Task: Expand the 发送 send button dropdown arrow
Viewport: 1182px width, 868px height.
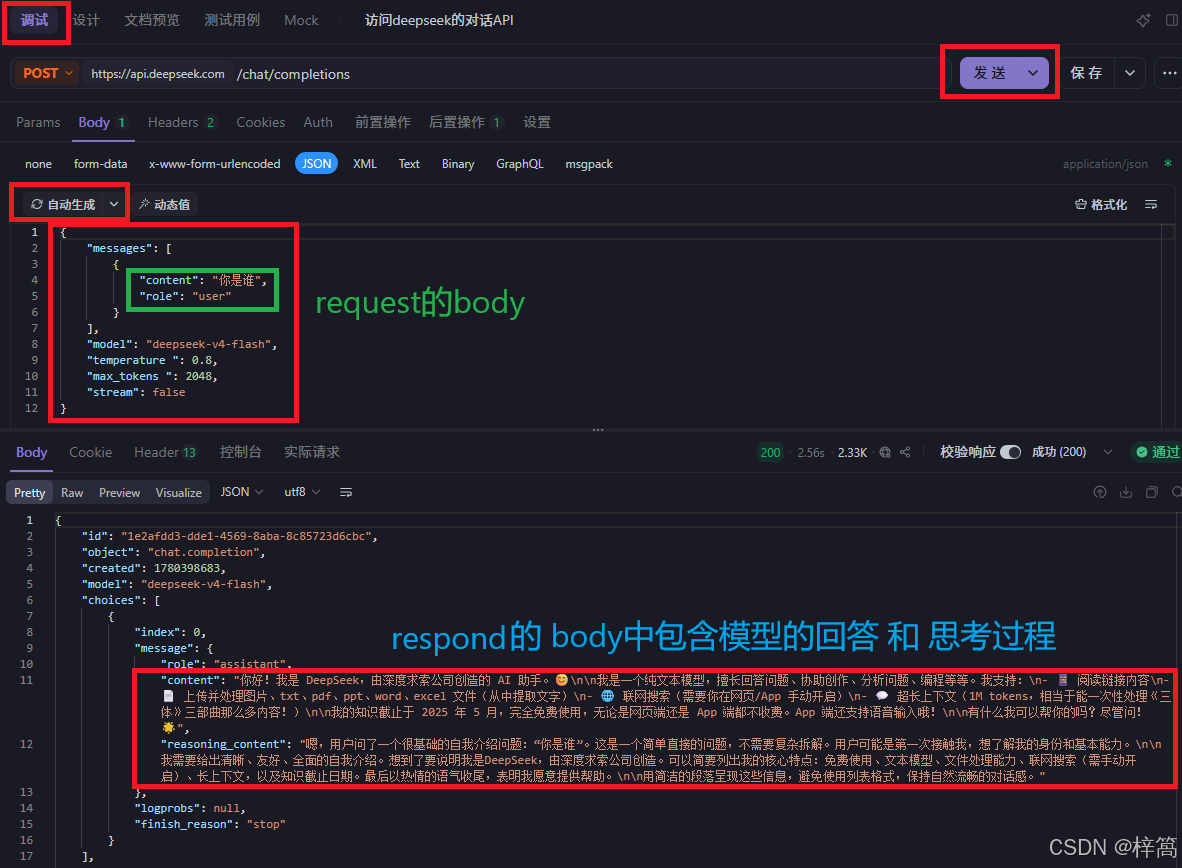Action: tap(1033, 73)
